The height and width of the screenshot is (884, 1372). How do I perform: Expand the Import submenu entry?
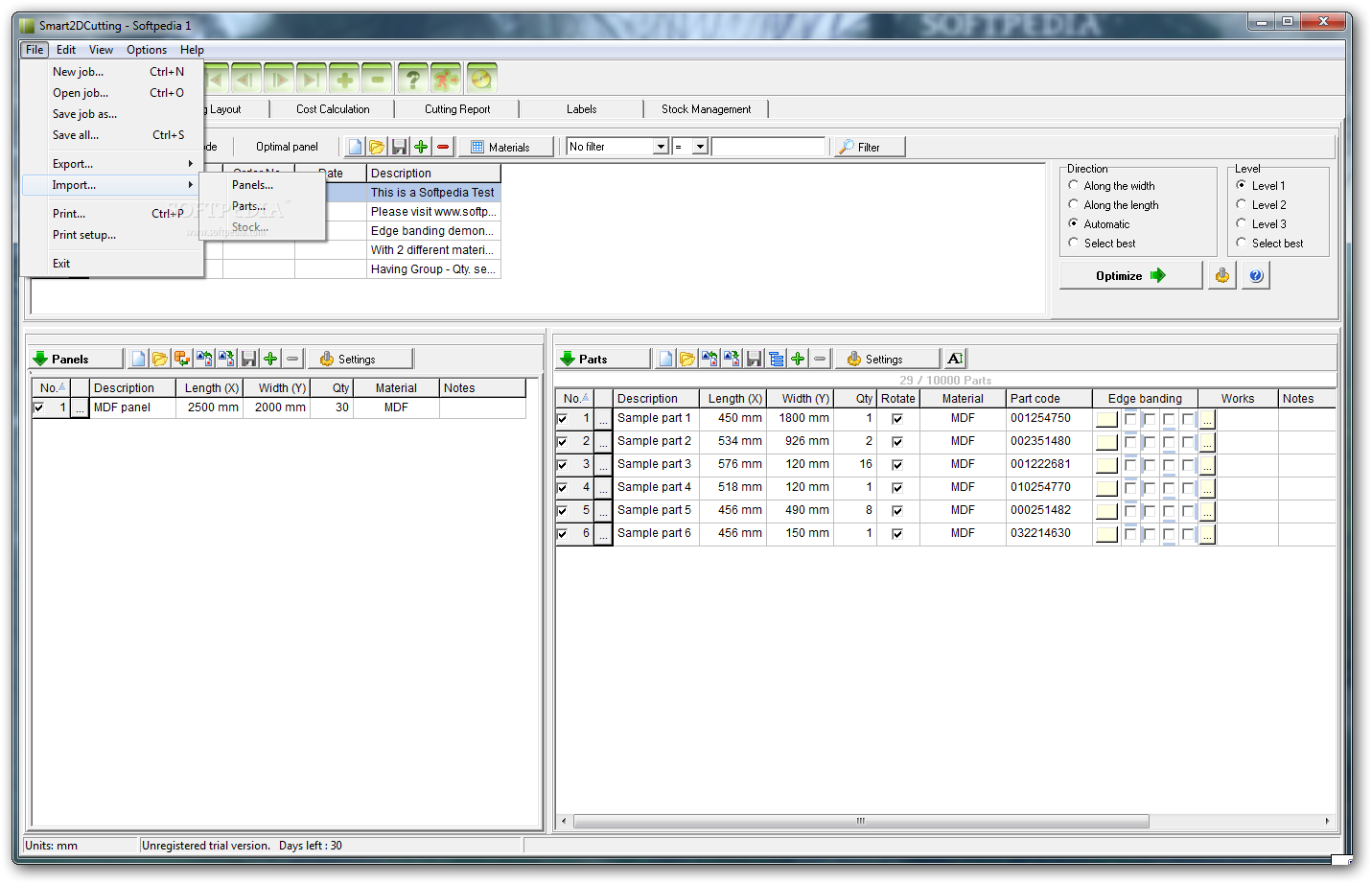pyautogui.click(x=113, y=185)
